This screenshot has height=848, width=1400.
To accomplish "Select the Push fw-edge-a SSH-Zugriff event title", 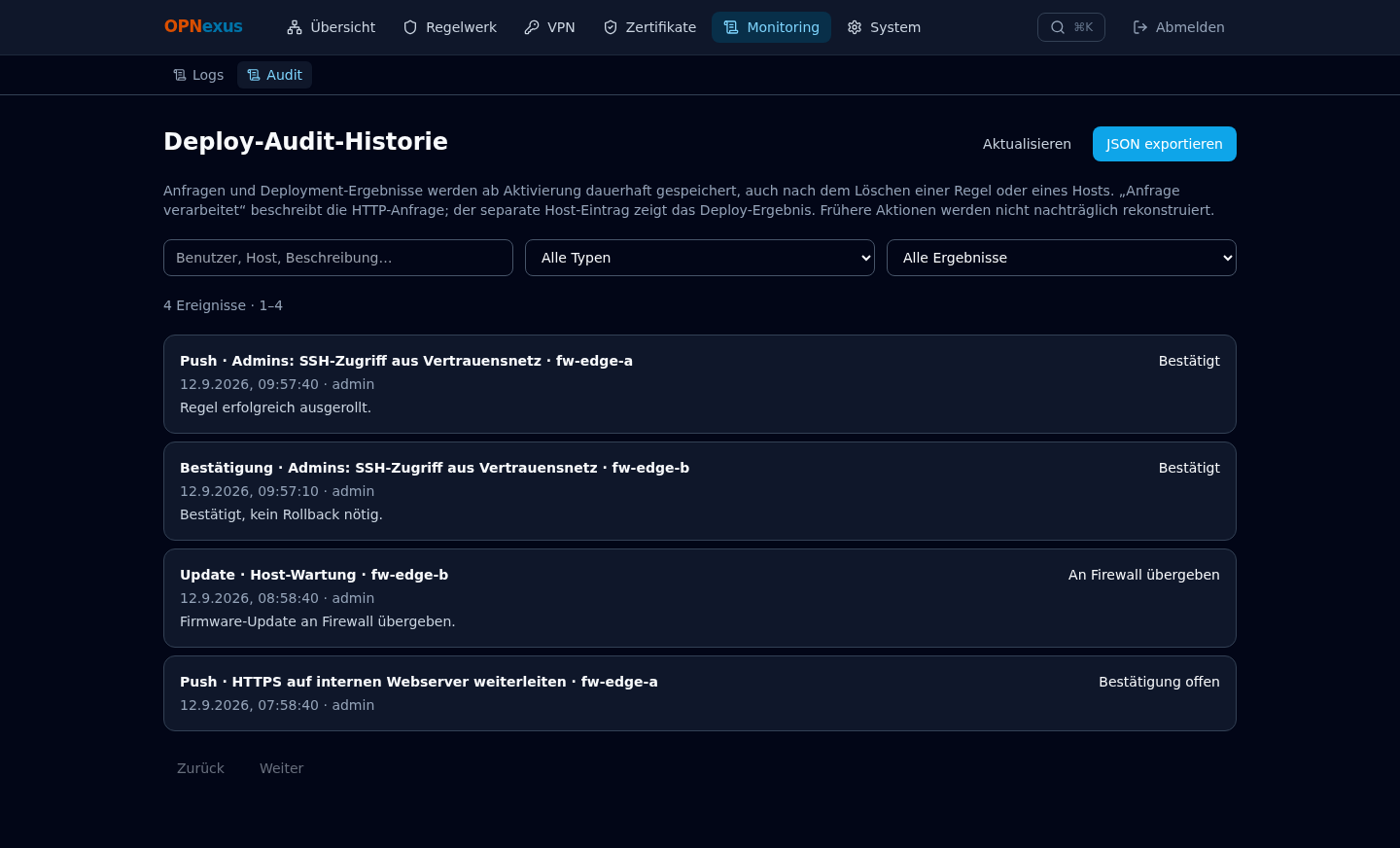I will tap(406, 361).
